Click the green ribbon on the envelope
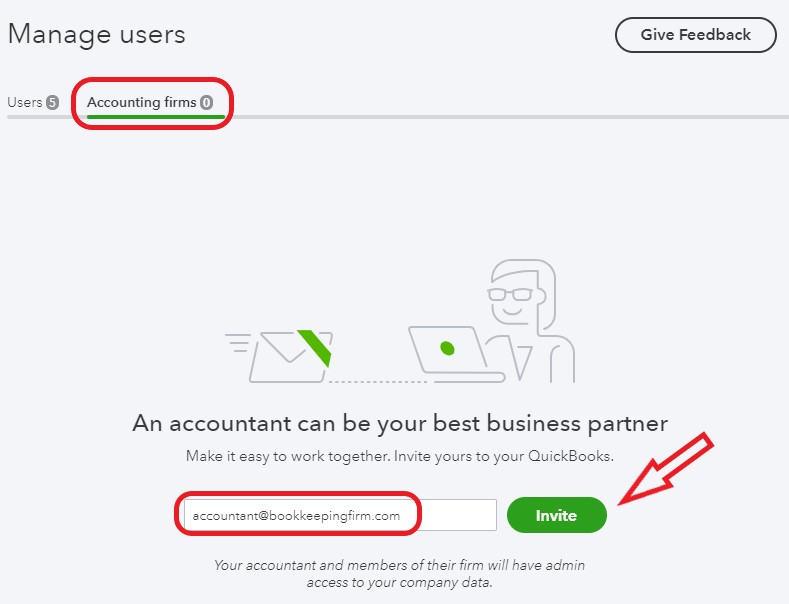The image size is (789, 604). click(x=314, y=347)
